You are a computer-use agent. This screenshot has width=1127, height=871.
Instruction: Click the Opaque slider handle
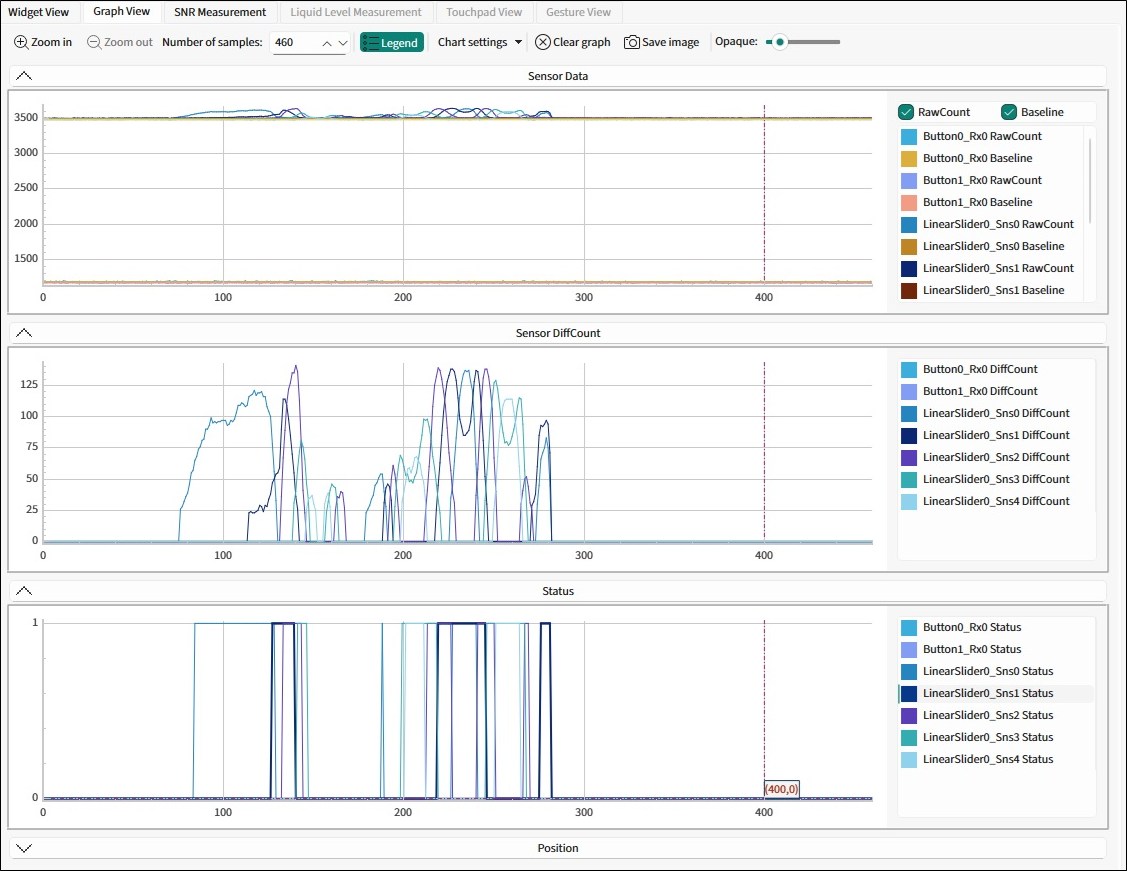pyautogui.click(x=780, y=42)
